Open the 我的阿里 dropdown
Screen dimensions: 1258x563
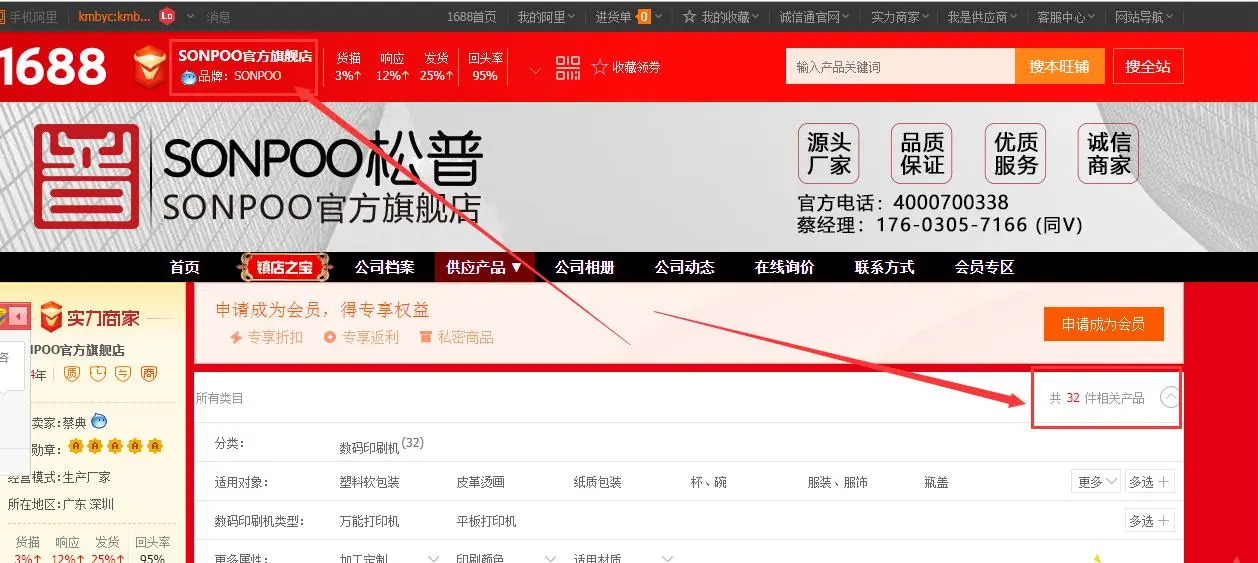pyautogui.click(x=546, y=17)
